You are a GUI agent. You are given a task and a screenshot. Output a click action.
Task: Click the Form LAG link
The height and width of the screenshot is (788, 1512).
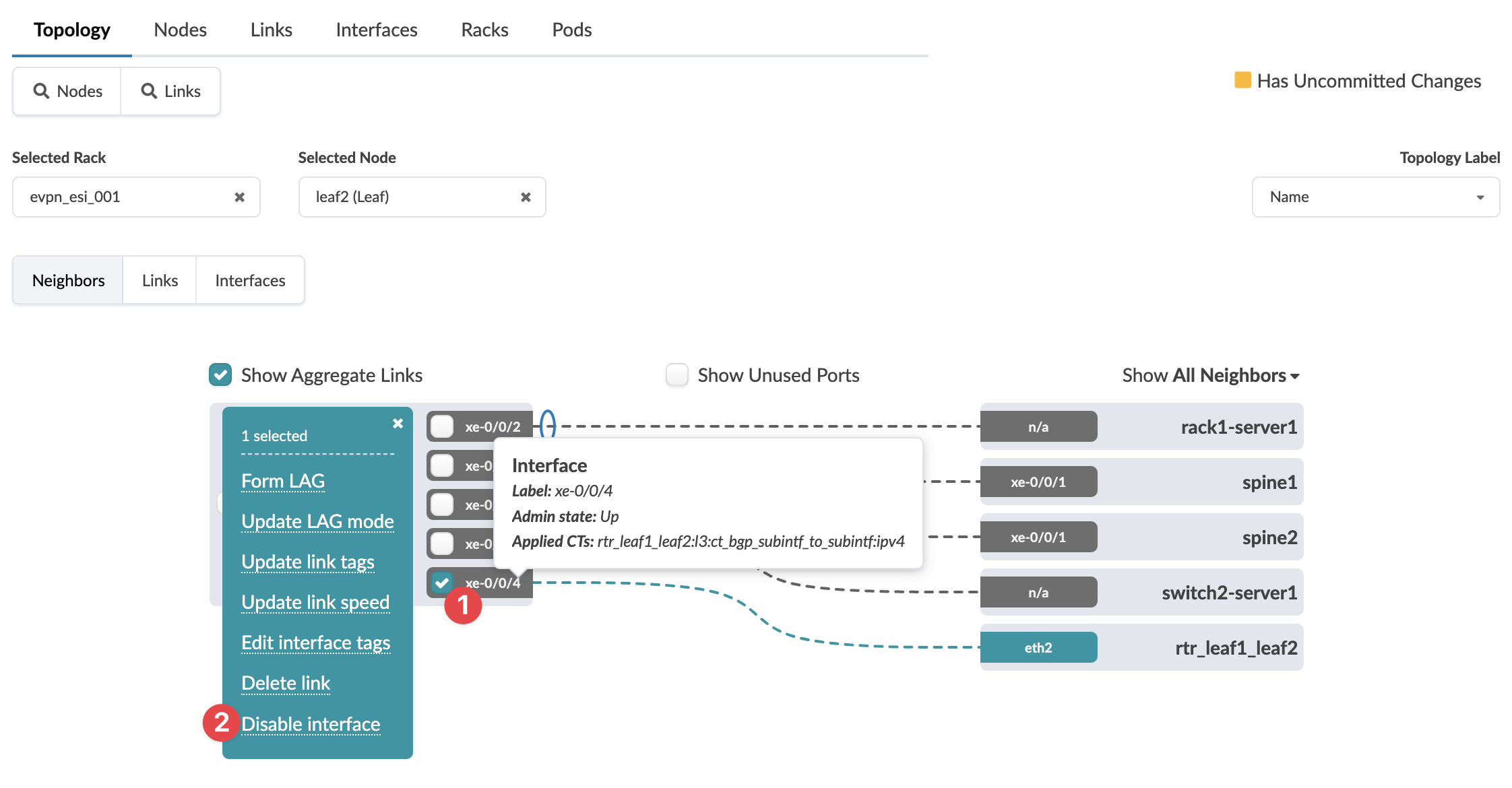[x=283, y=481]
